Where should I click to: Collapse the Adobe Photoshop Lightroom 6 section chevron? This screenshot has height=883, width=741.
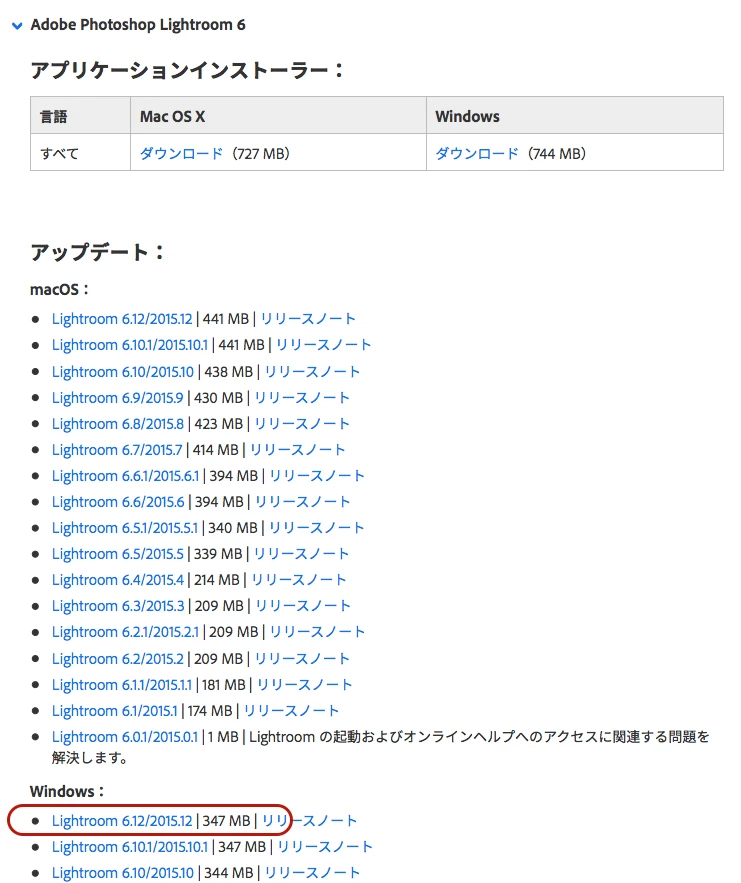tap(17, 25)
